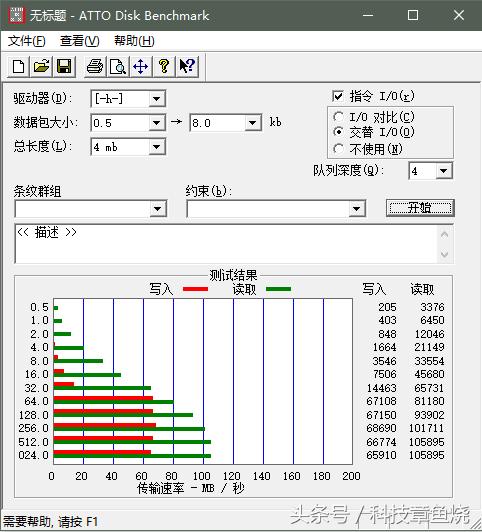Close the ATTO Disk Benchmark window

(459, 15)
